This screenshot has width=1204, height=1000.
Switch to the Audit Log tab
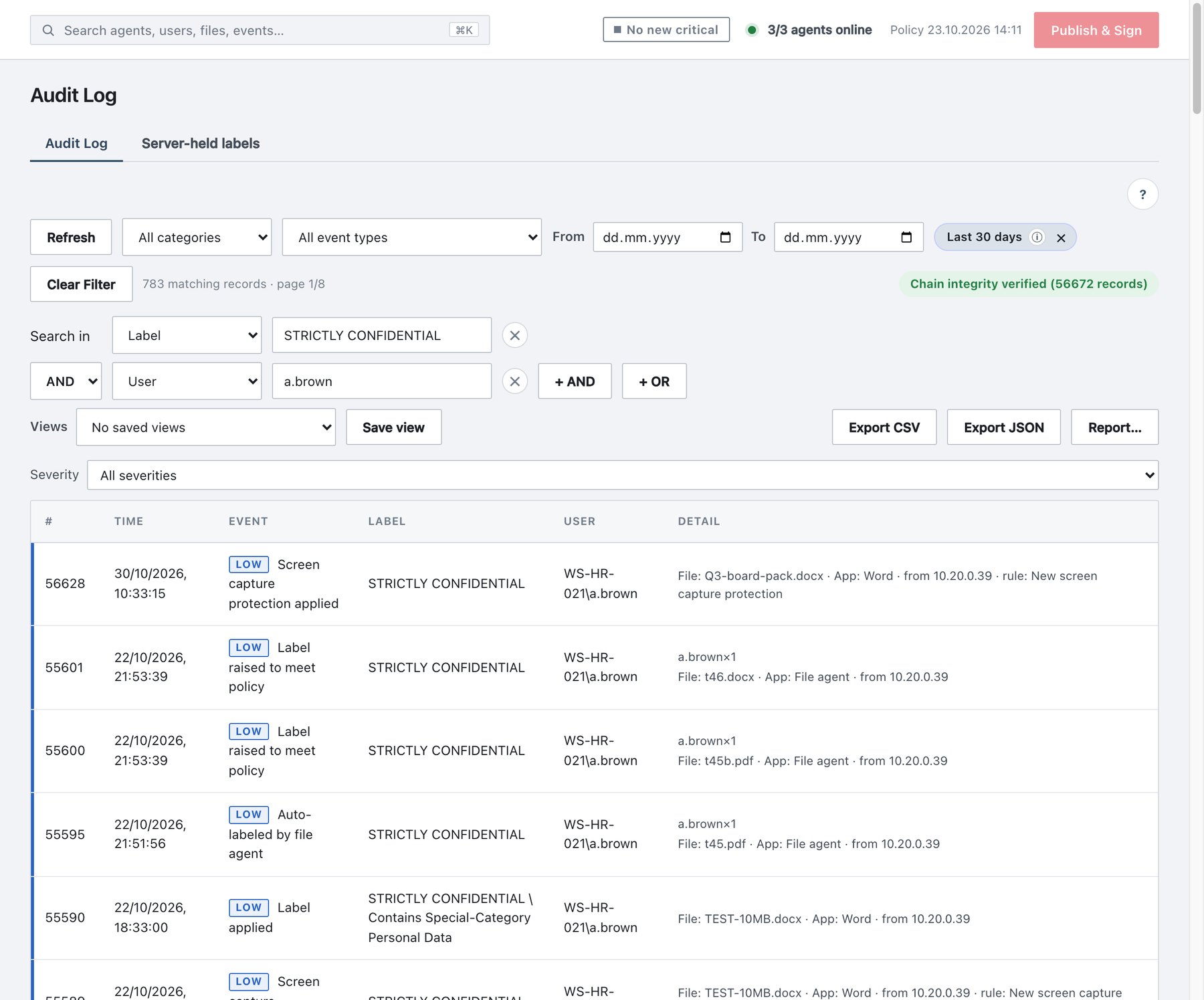pos(76,143)
